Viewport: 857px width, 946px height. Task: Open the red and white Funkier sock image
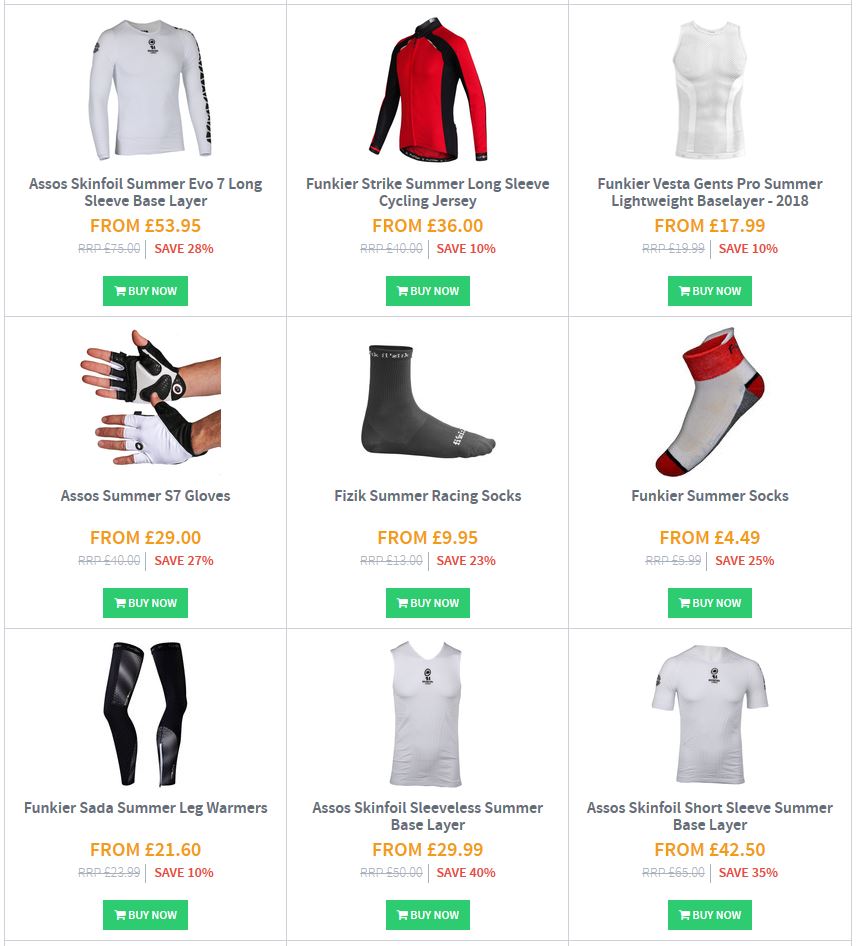point(710,402)
